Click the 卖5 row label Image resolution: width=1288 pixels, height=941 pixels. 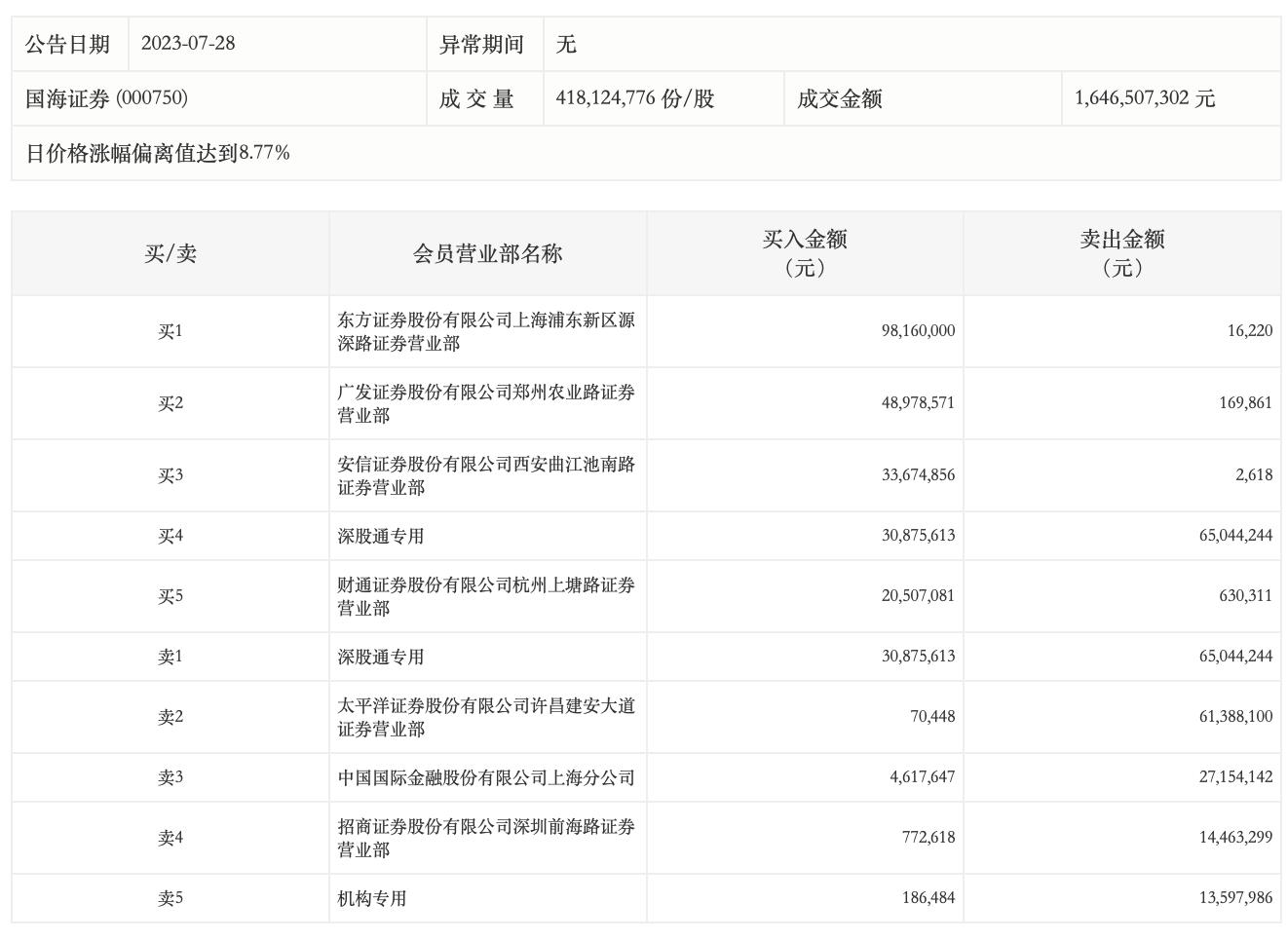click(170, 898)
